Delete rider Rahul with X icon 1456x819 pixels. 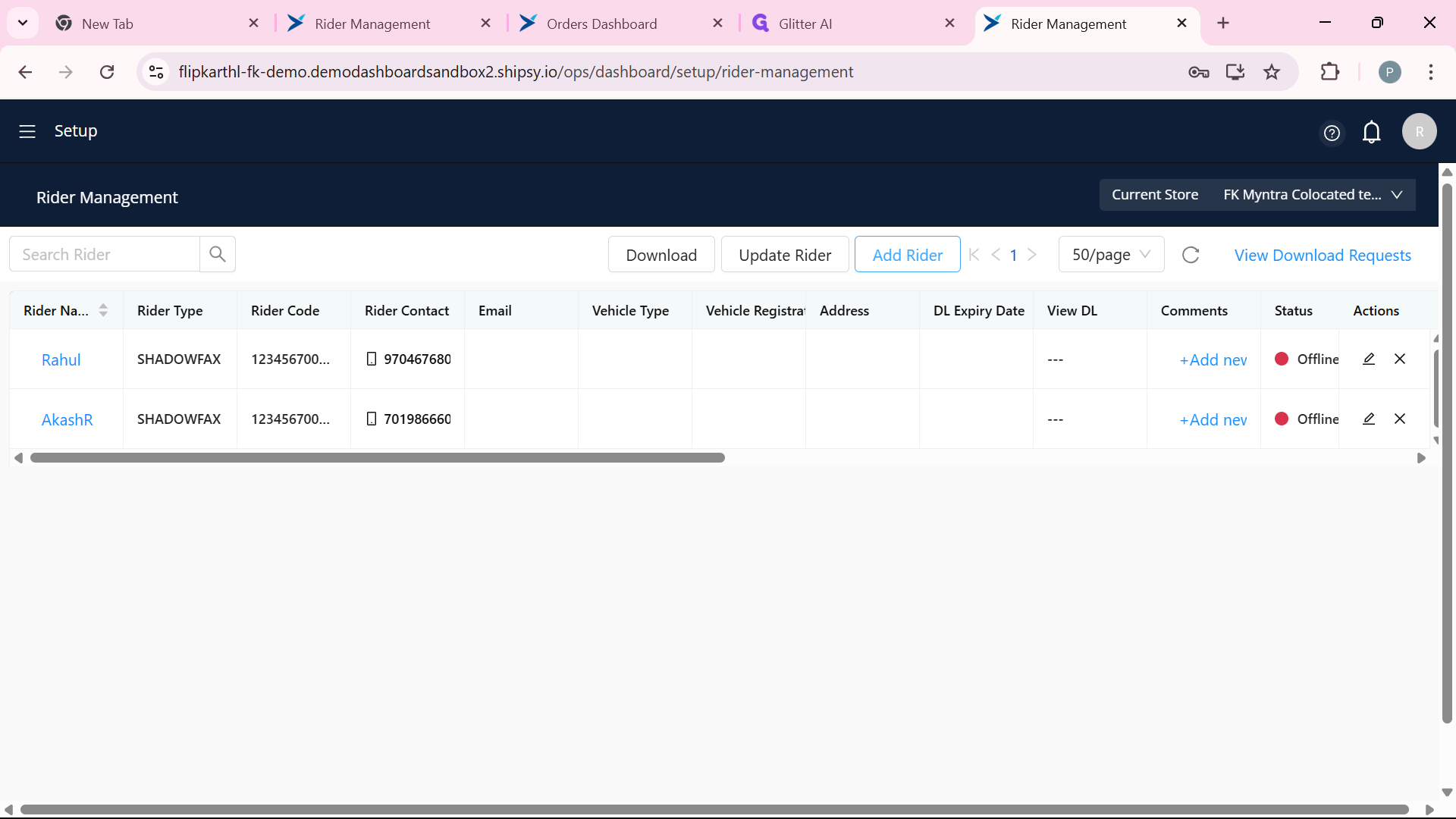coord(1400,359)
